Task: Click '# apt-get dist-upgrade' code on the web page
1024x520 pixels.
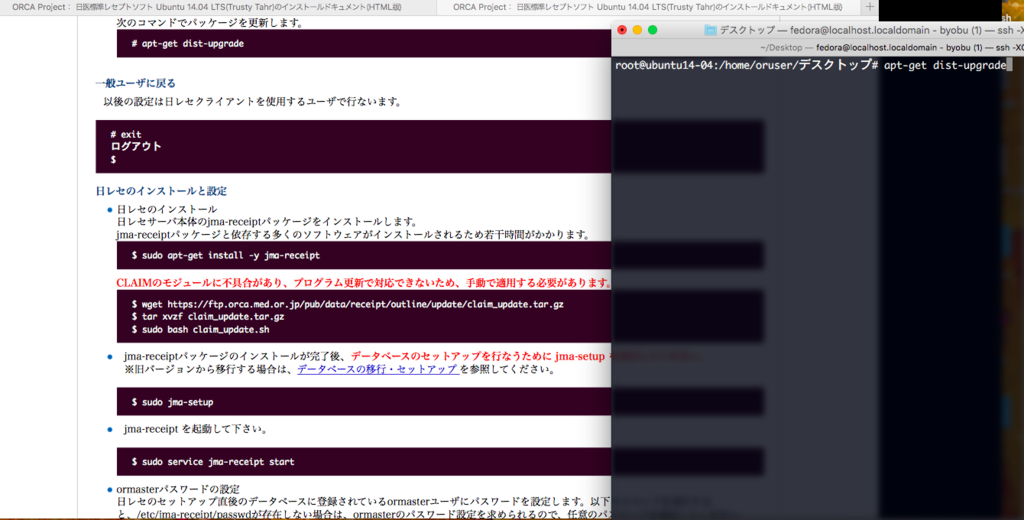Action: [187, 43]
